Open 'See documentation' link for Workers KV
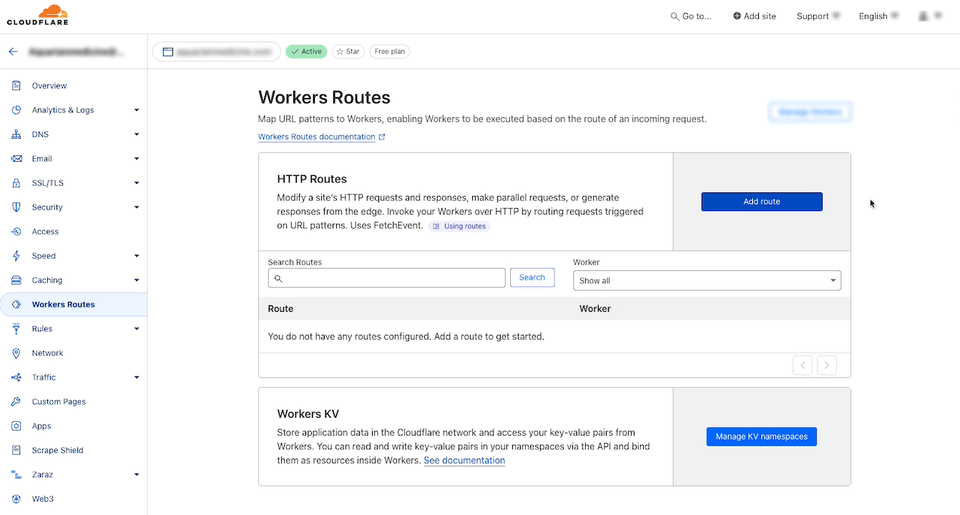Viewport: 960px width, 515px height. (x=464, y=460)
